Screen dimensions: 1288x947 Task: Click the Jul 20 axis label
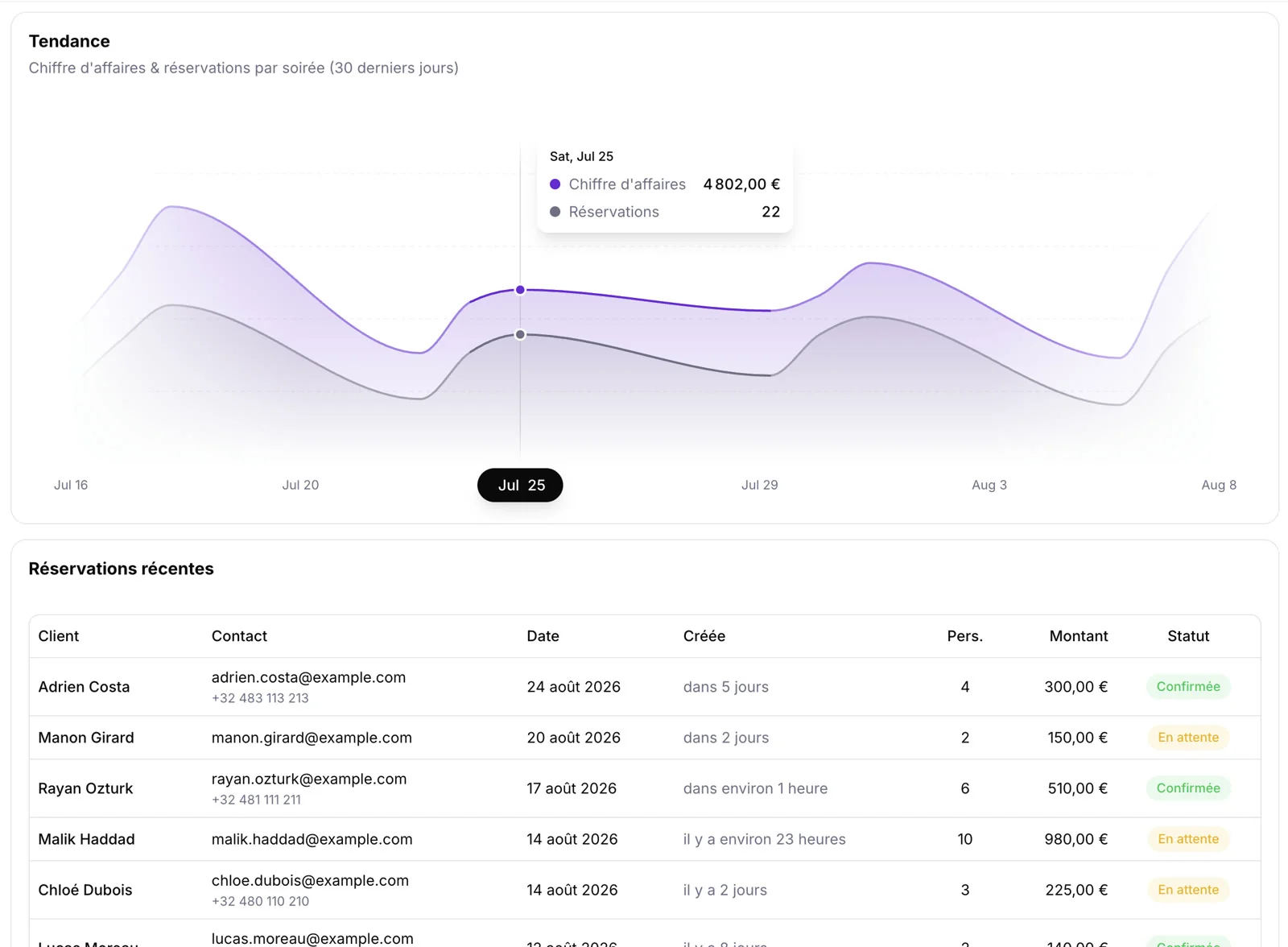pyautogui.click(x=300, y=485)
